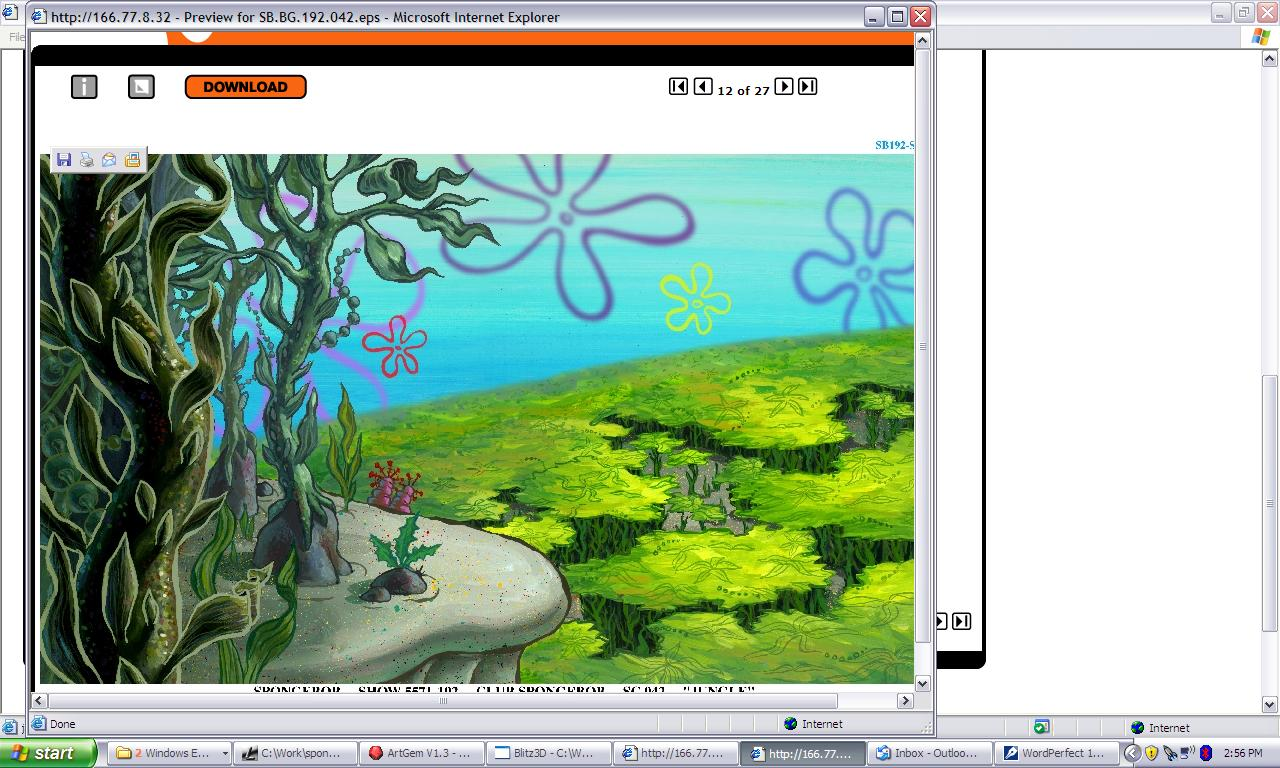The width and height of the screenshot is (1280, 768).
Task: Open Inbox - Outlook from the taskbar
Action: (931, 753)
